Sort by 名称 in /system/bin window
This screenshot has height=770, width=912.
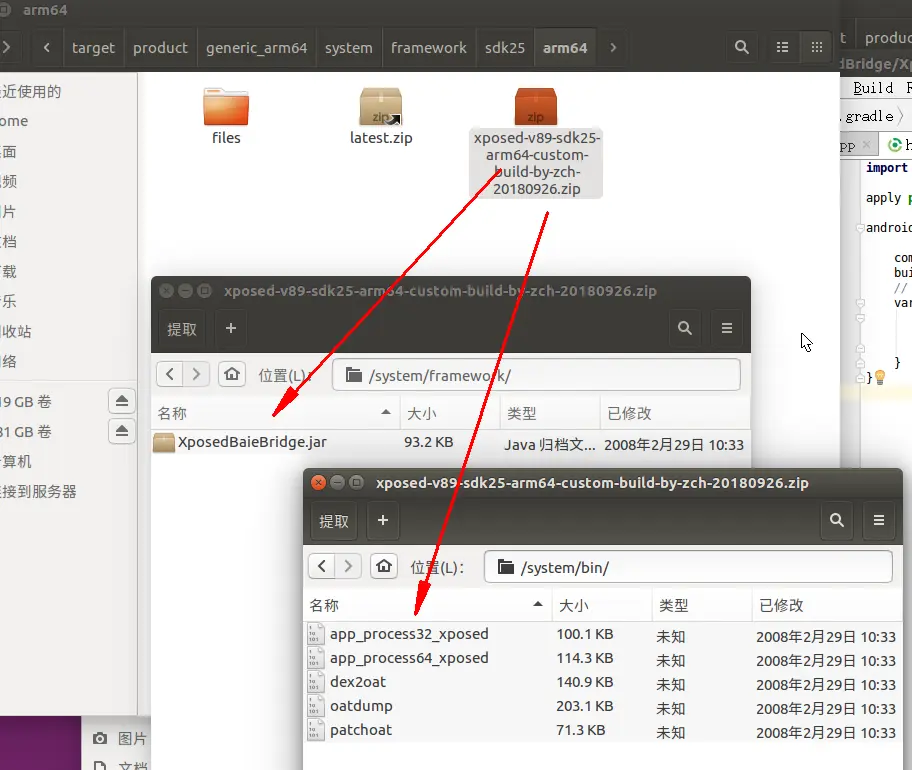(x=427, y=605)
